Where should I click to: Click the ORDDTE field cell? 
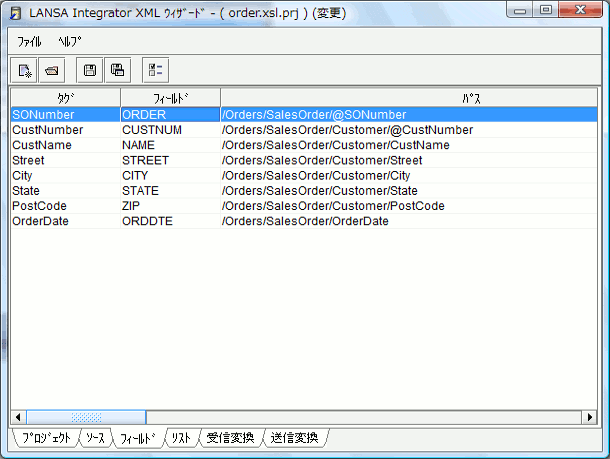[x=170, y=221]
